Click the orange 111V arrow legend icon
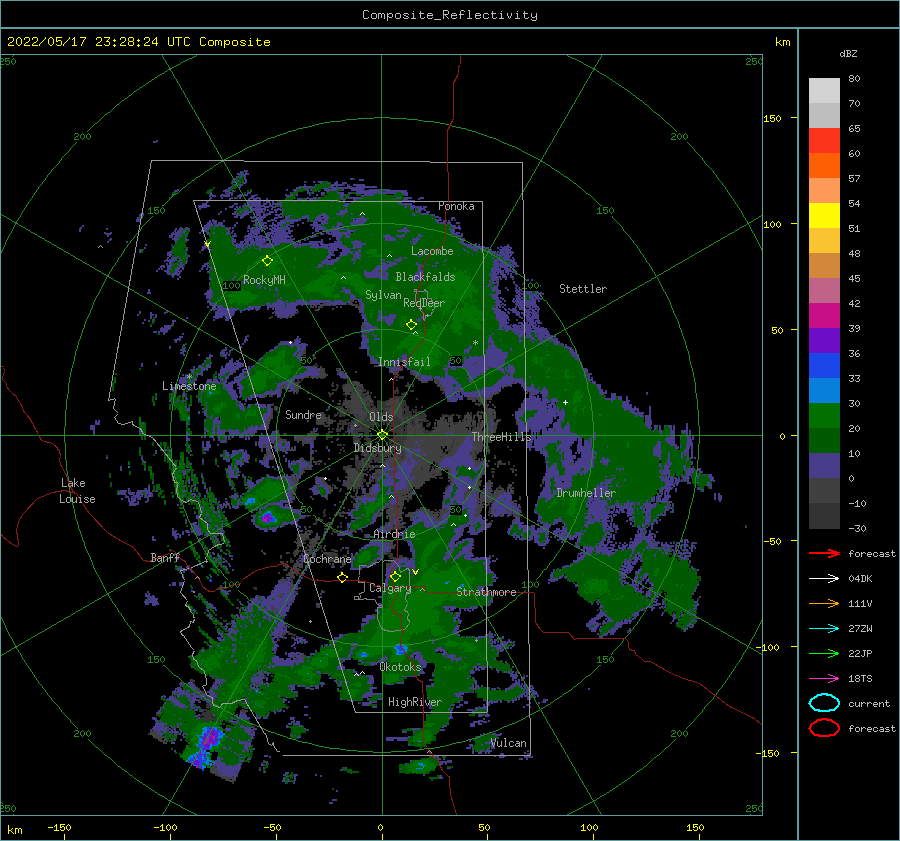Image resolution: width=900 pixels, height=841 pixels. pyautogui.click(x=824, y=603)
